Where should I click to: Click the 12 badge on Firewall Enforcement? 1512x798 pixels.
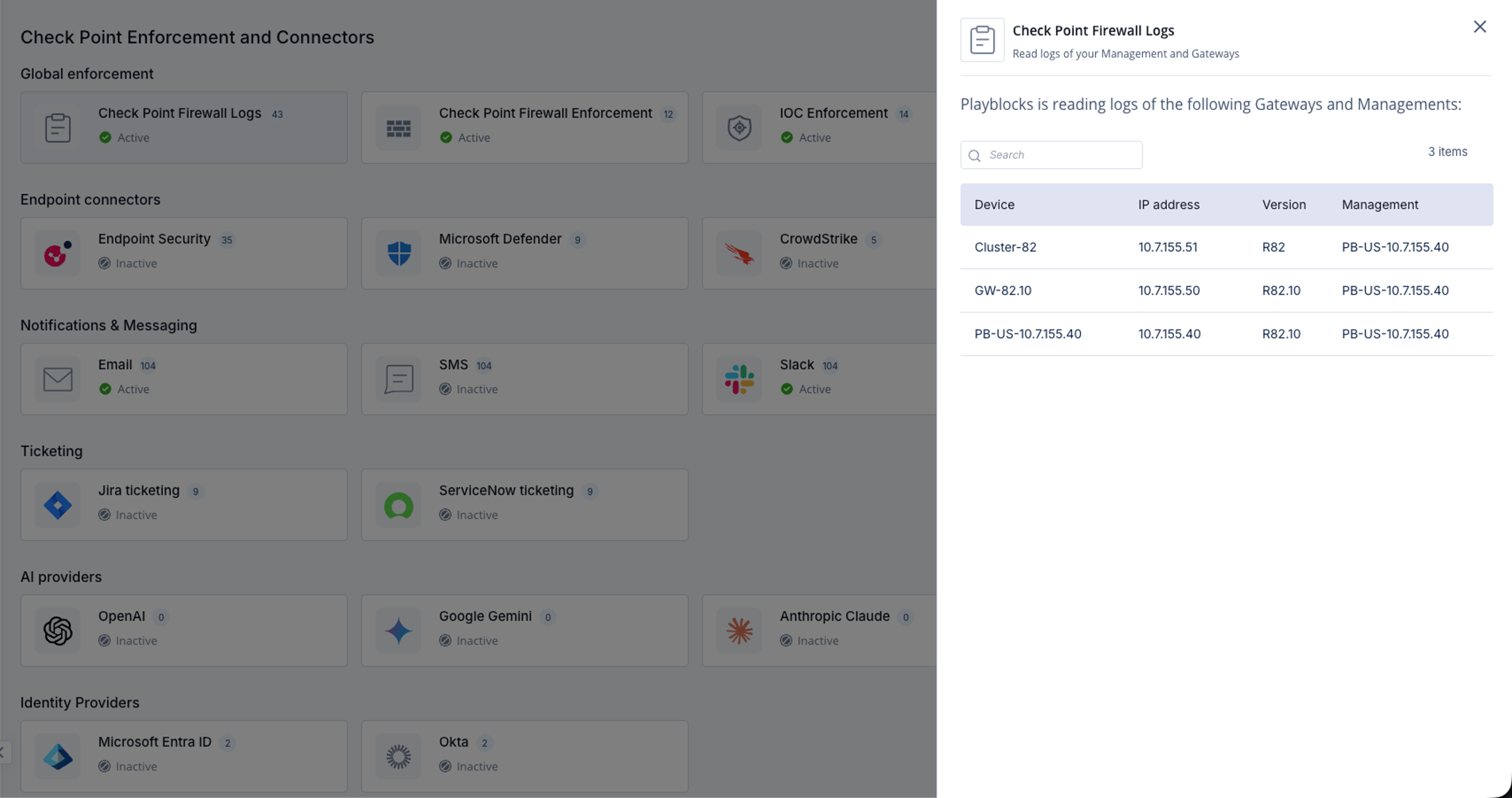pos(668,114)
